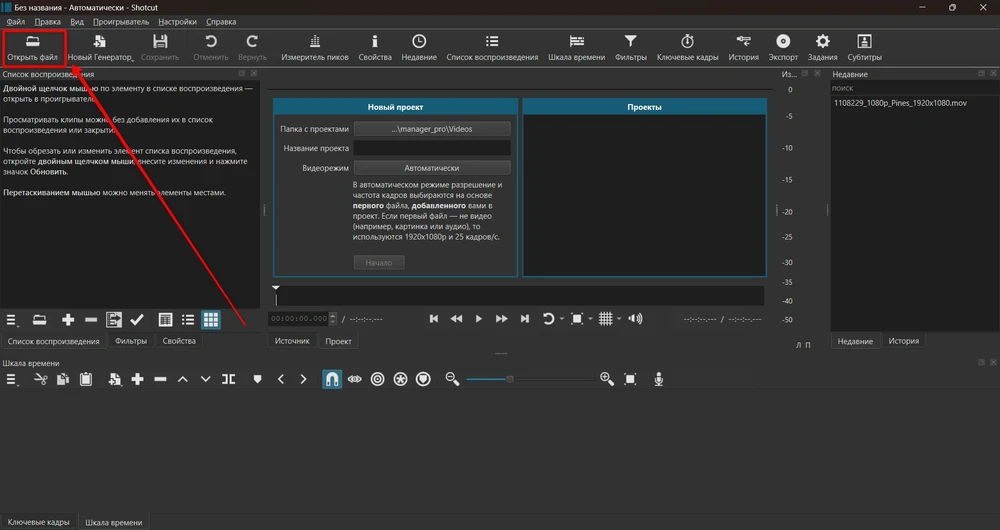The image size is (1000, 530).
Task: Lift the clip with timeline up-arrow icon
Action: [182, 379]
